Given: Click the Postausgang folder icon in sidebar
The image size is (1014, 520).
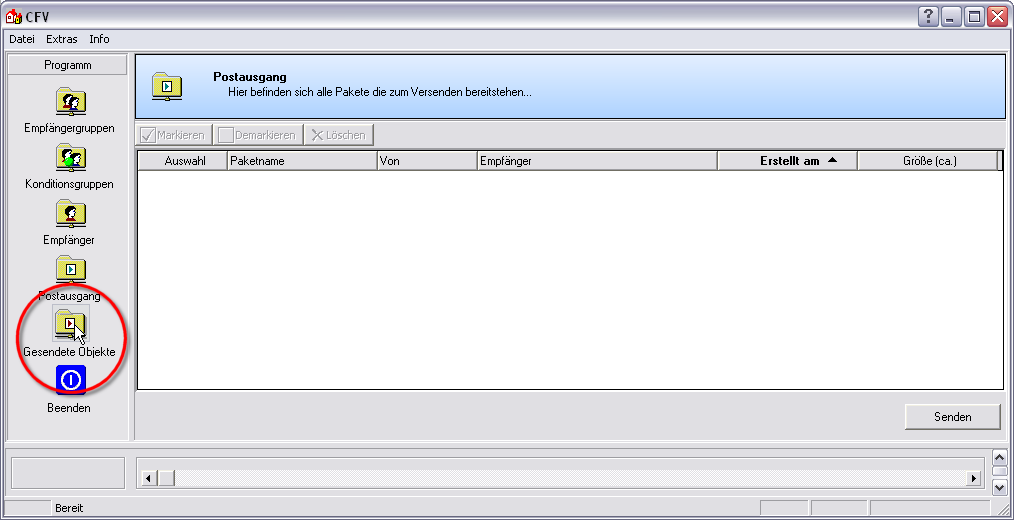Looking at the screenshot, I should coord(70,270).
